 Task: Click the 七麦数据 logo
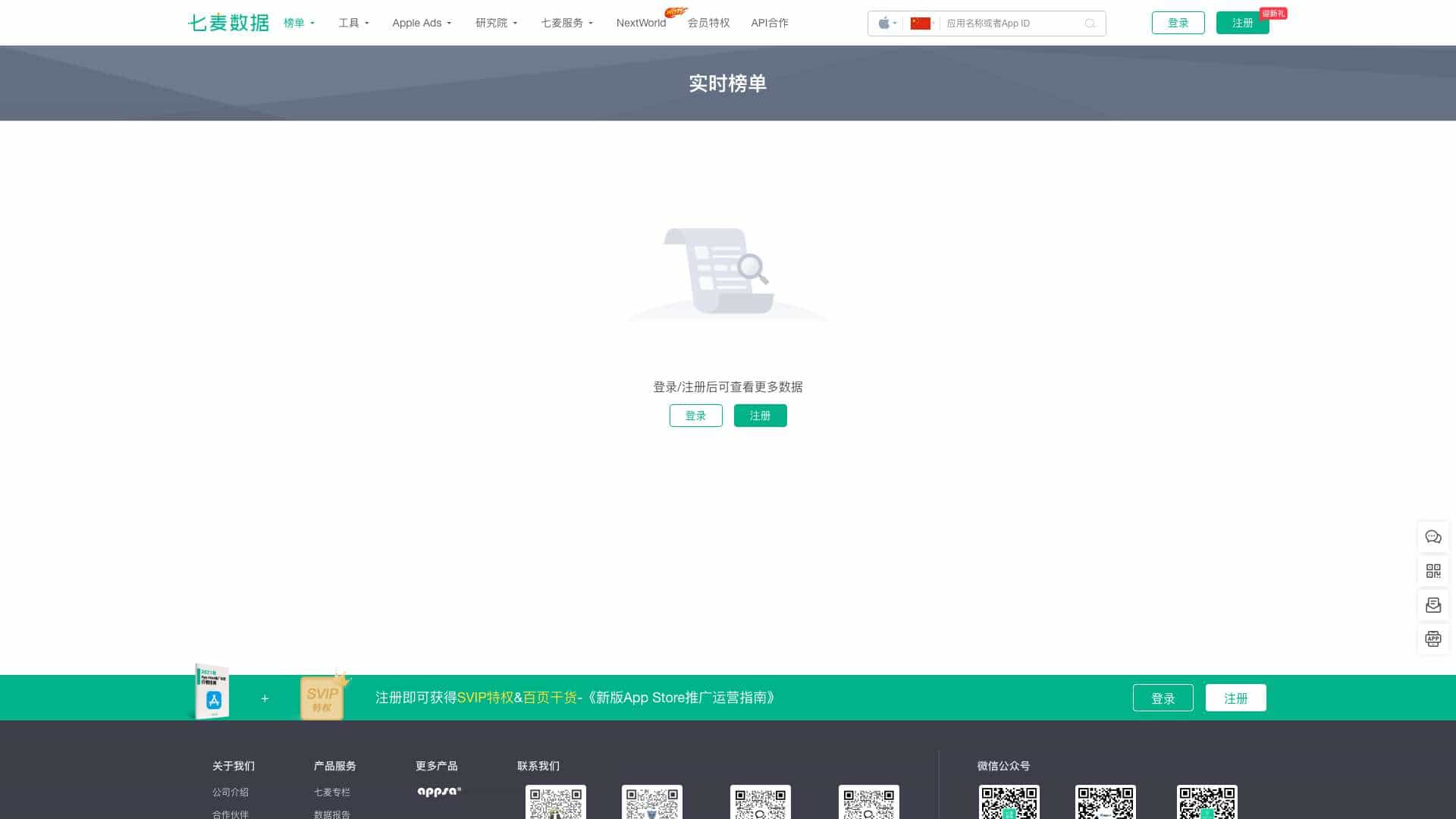pos(228,23)
